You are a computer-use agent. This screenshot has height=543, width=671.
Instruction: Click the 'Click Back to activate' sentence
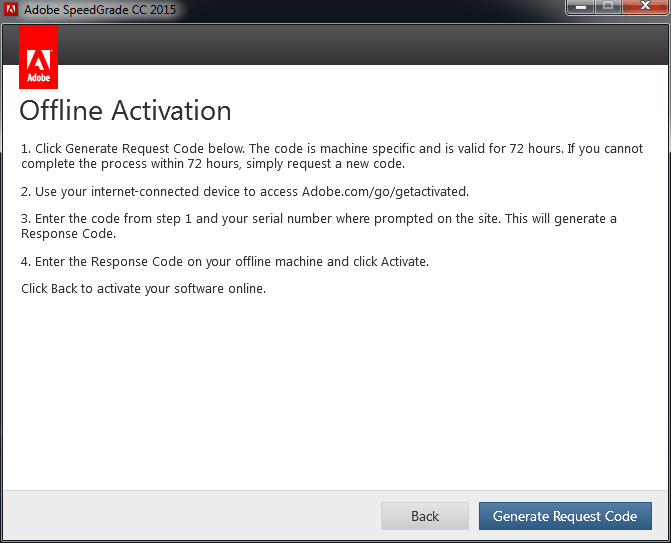coord(143,289)
